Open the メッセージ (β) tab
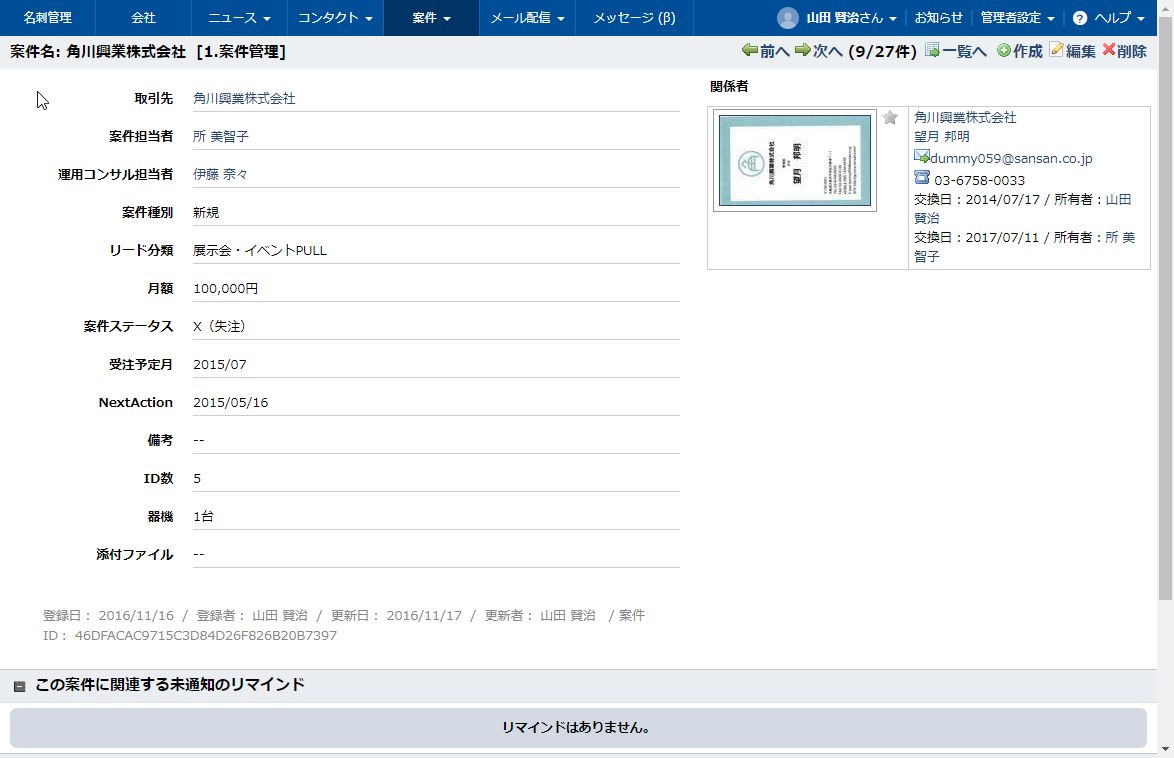Image resolution: width=1174 pixels, height=758 pixels. (x=634, y=18)
